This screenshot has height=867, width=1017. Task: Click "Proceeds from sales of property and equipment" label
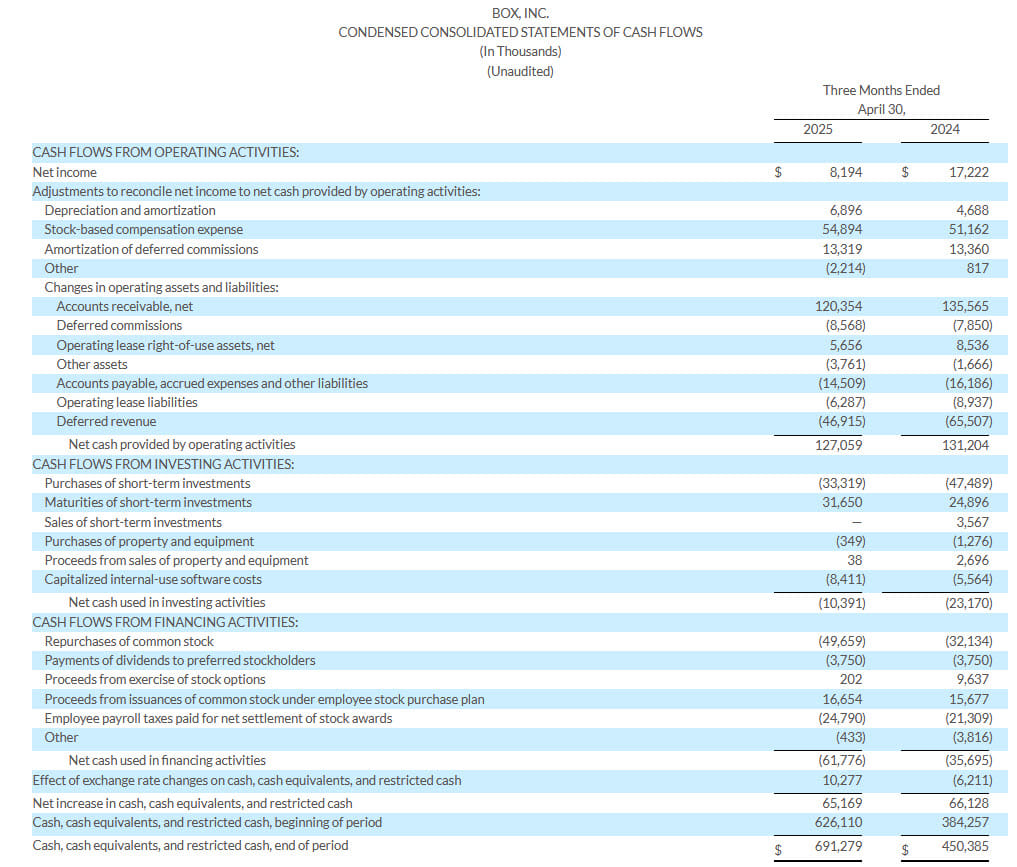pos(176,560)
